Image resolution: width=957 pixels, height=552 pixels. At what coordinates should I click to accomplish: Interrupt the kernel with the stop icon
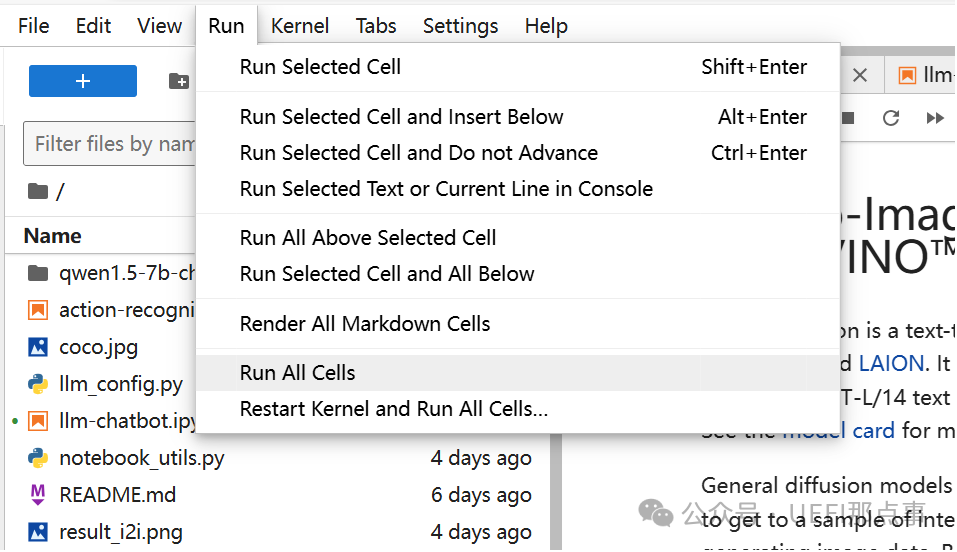pos(848,118)
